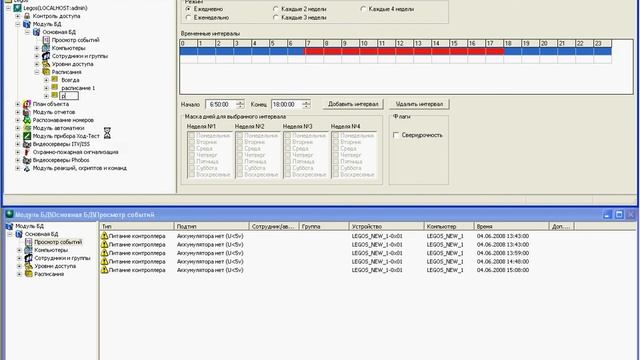The image size is (640, 360).
Task: Click the Основная БД icon in the top tree
Action: 36,32
